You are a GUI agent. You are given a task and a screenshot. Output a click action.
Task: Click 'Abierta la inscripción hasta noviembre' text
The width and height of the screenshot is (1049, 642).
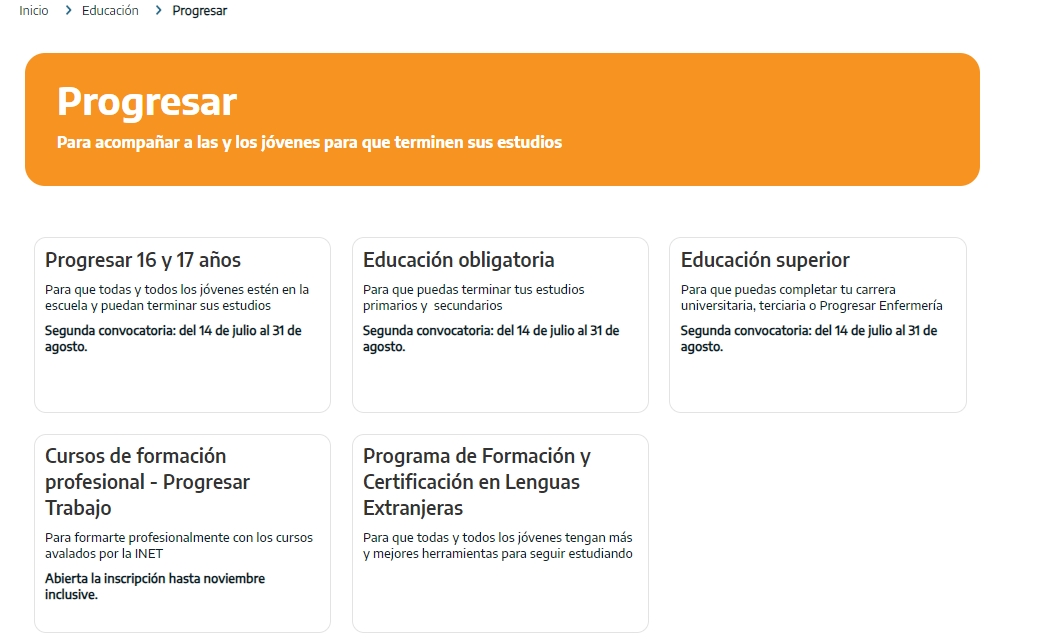coord(155,586)
